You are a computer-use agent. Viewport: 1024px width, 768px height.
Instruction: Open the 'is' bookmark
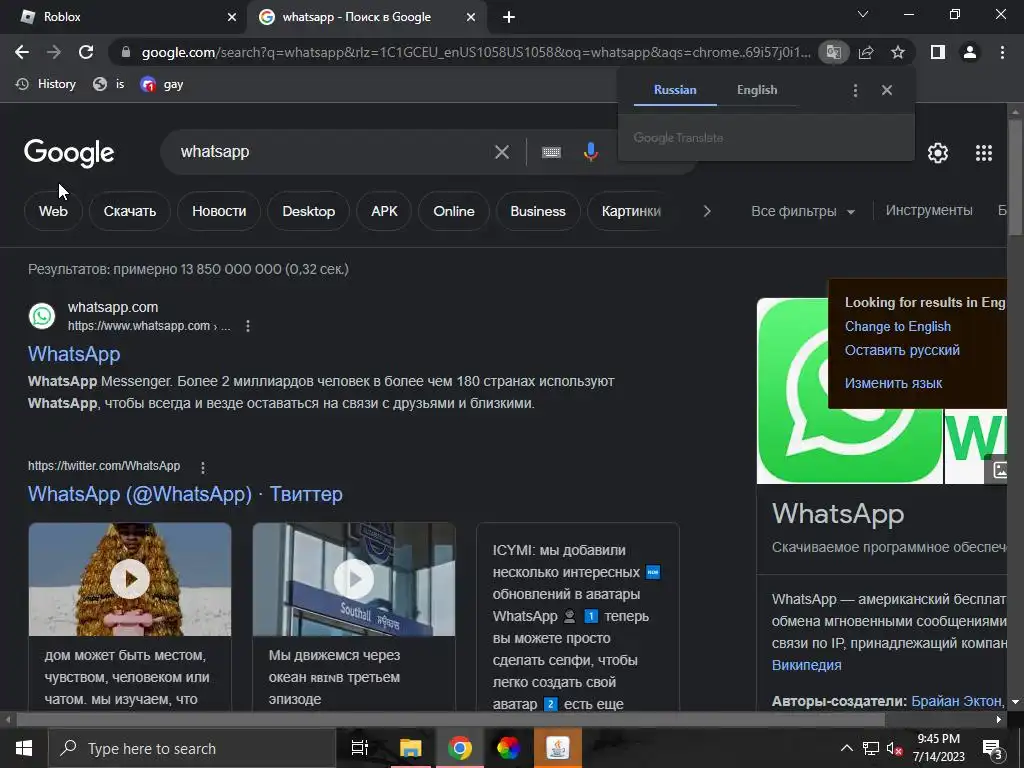(x=108, y=84)
